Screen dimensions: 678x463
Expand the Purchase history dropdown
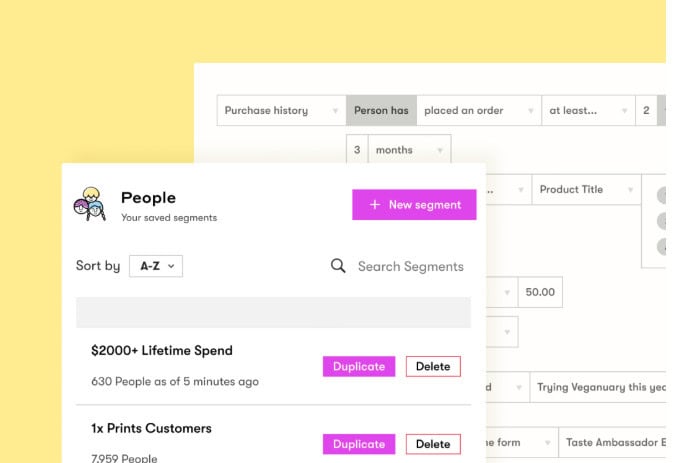281,111
